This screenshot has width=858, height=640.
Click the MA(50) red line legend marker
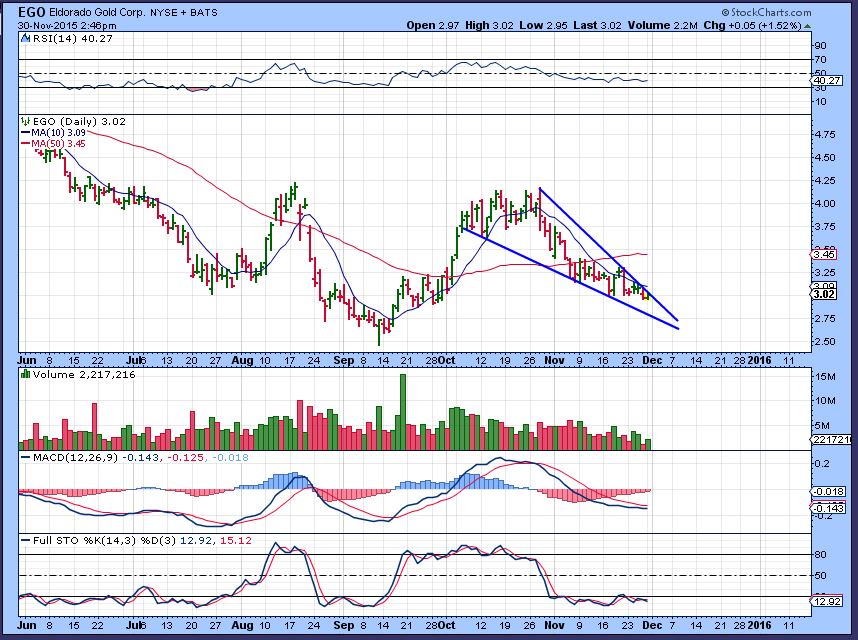pyautogui.click(x=26, y=144)
